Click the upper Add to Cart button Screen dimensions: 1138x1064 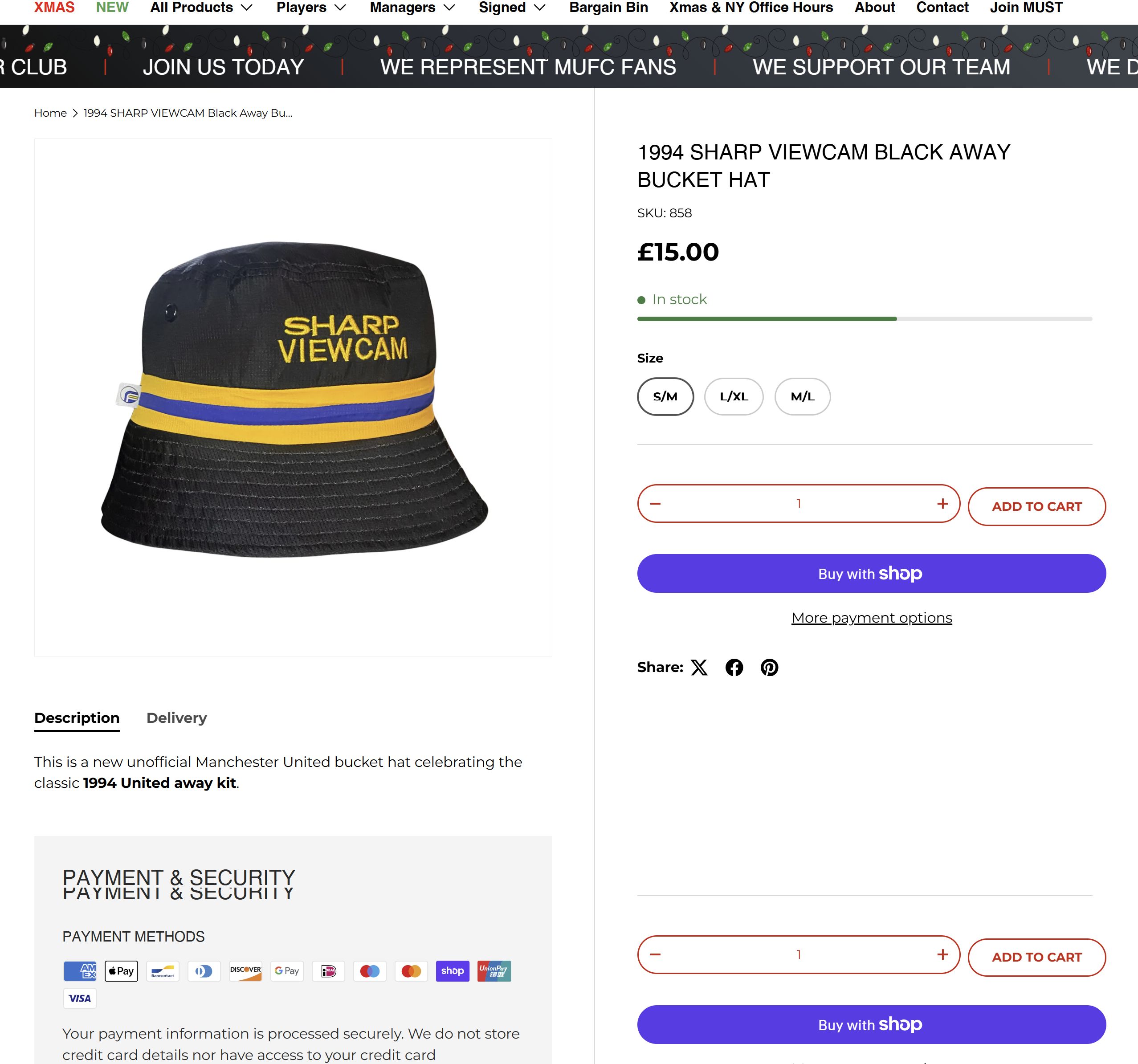pyautogui.click(x=1036, y=506)
